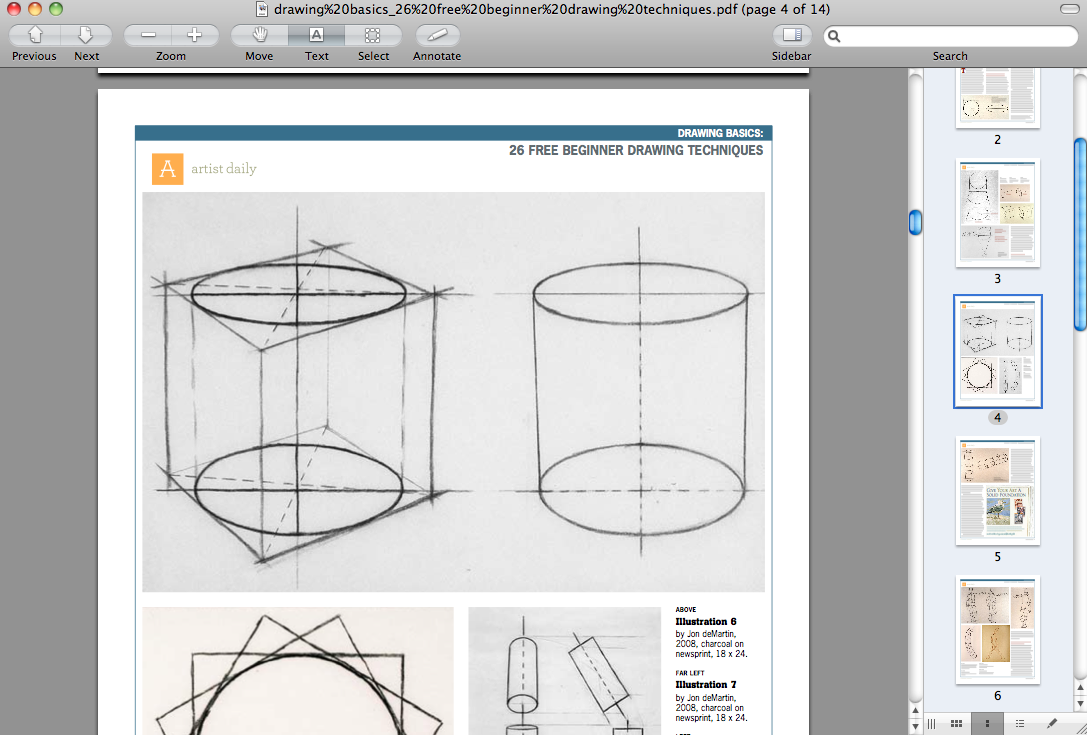Image resolution: width=1087 pixels, height=735 pixels.
Task: Select the highlighted page 4 thumbnail
Action: tap(998, 351)
